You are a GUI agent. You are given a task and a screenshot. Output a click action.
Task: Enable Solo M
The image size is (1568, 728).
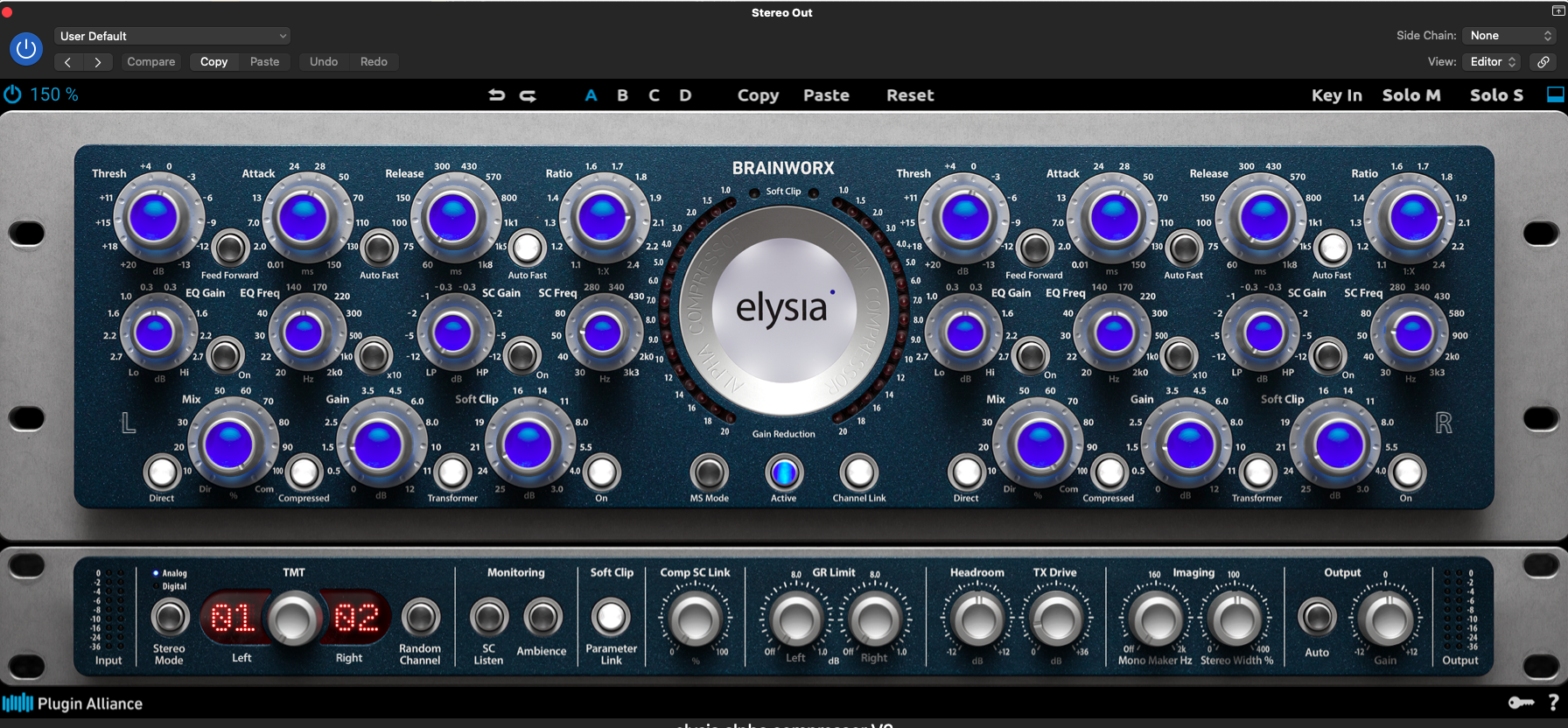(x=1410, y=95)
